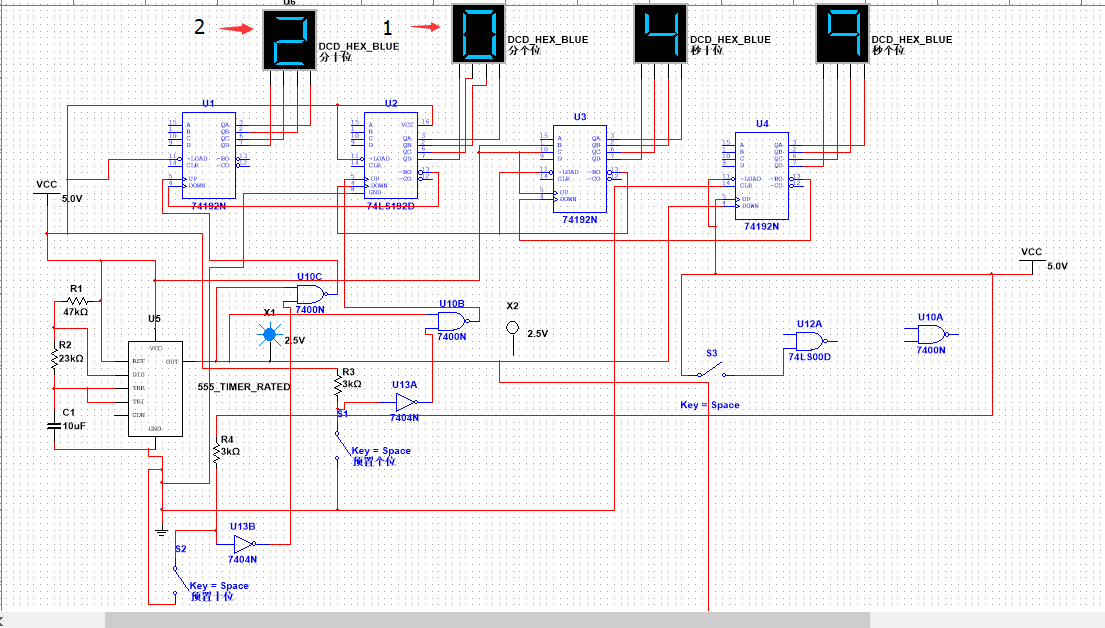Click the 预置个位 label near S1

(x=374, y=462)
